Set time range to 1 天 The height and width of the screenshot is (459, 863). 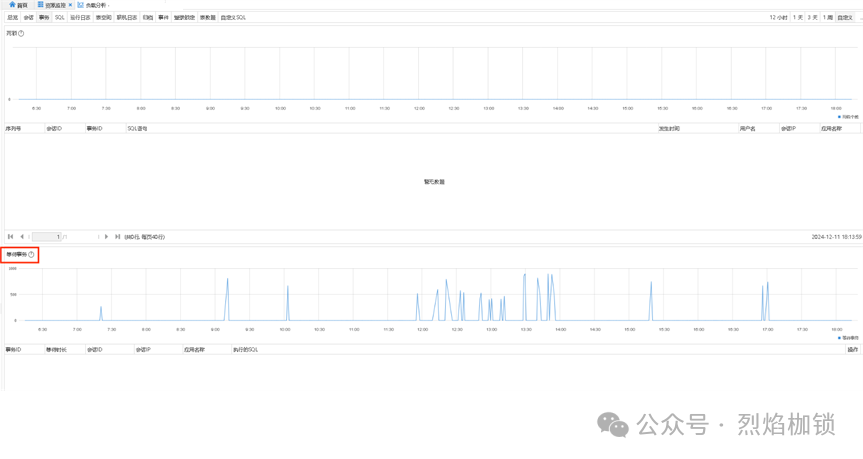(x=798, y=18)
